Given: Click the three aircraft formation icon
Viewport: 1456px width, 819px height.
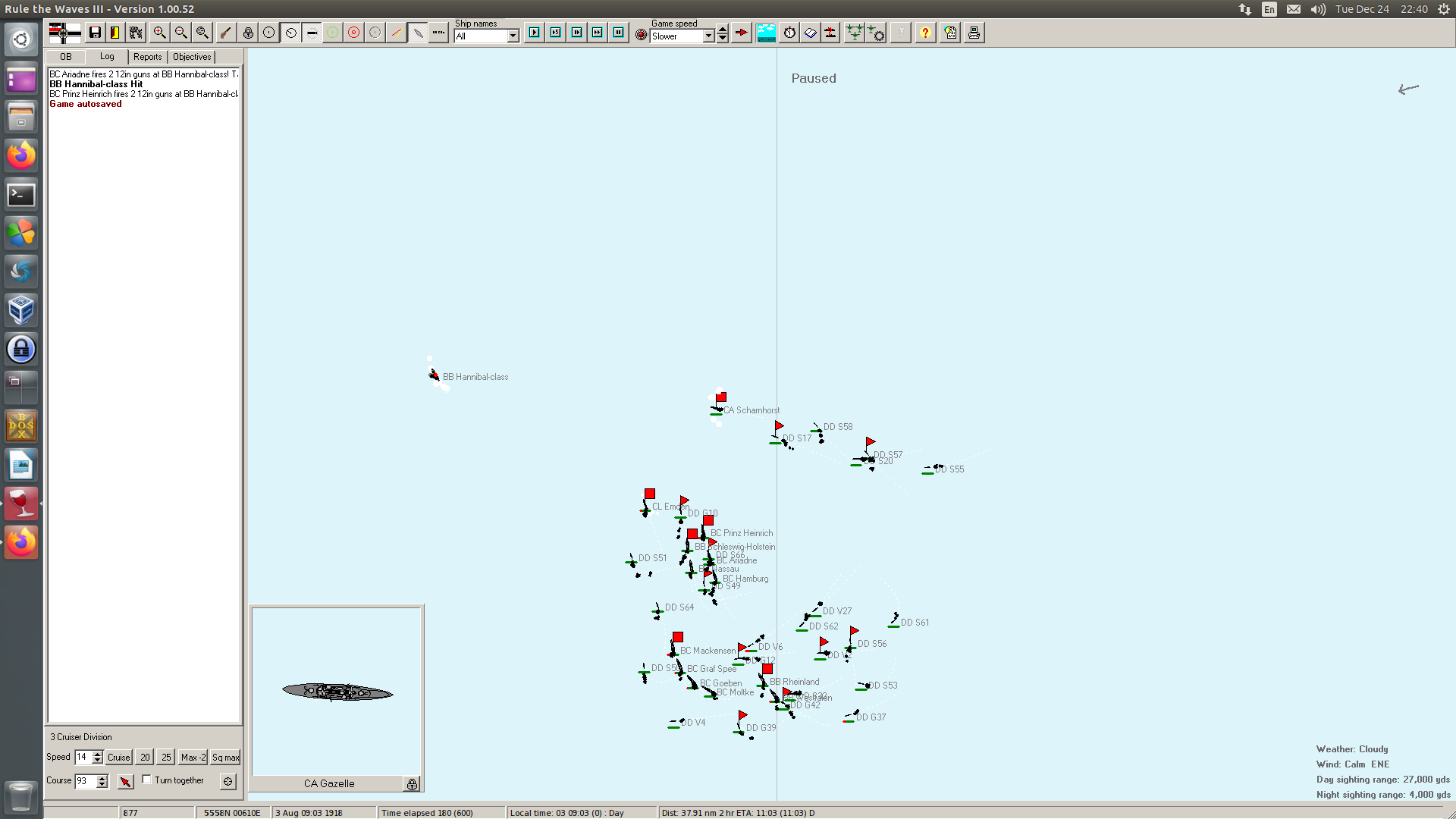Looking at the screenshot, I should (854, 33).
